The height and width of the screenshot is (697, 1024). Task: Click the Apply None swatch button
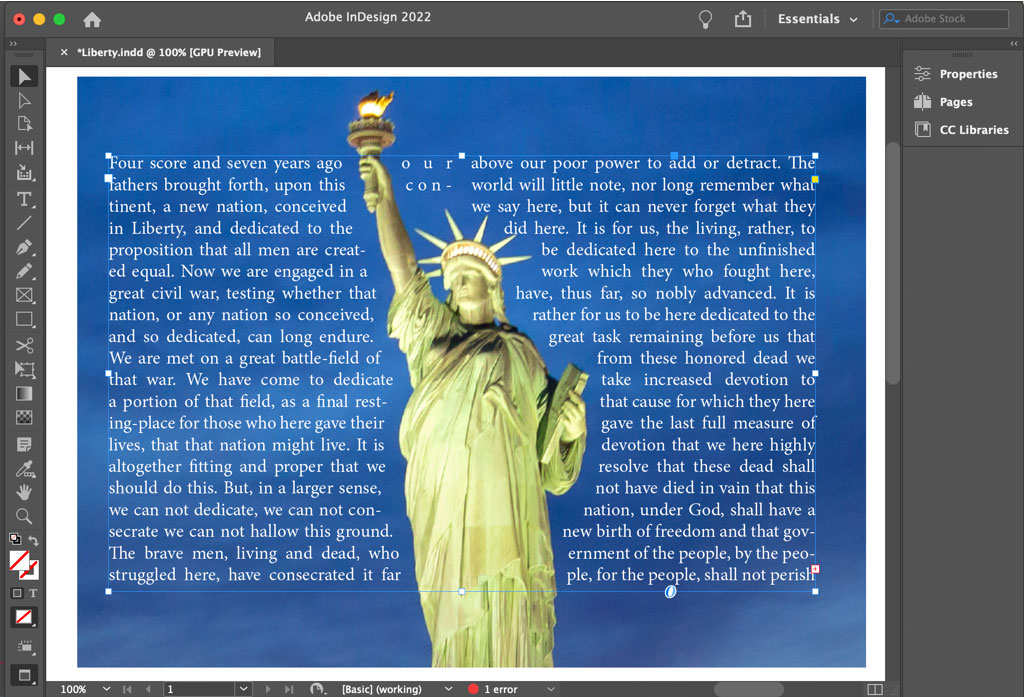[x=24, y=617]
